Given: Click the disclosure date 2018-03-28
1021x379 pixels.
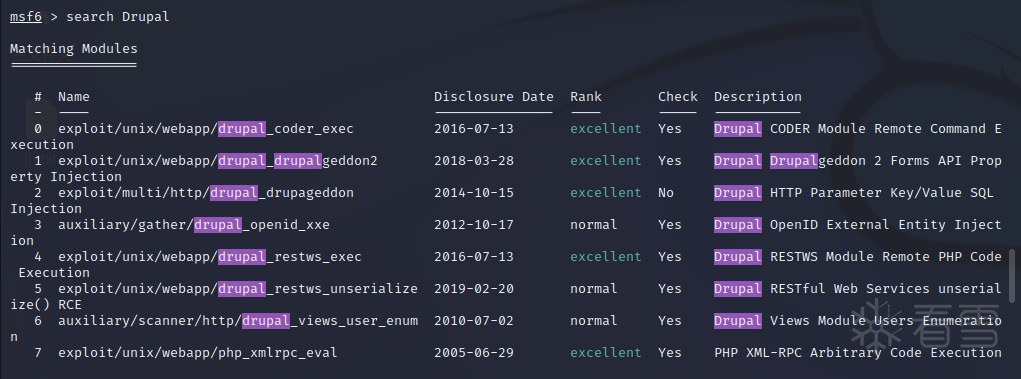Looking at the screenshot, I should pyautogui.click(x=474, y=161).
